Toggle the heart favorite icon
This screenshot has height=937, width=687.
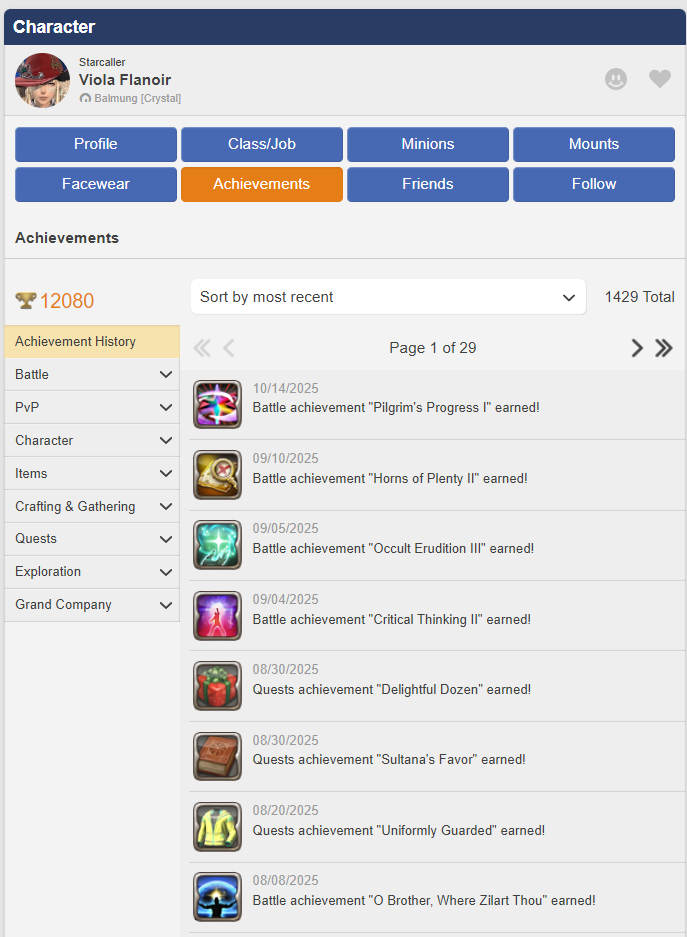coord(660,79)
